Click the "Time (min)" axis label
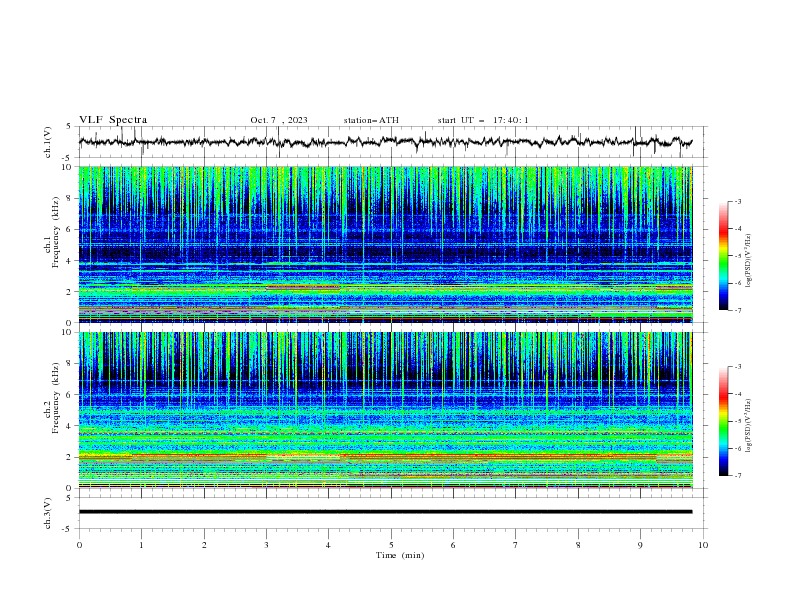 [400, 555]
